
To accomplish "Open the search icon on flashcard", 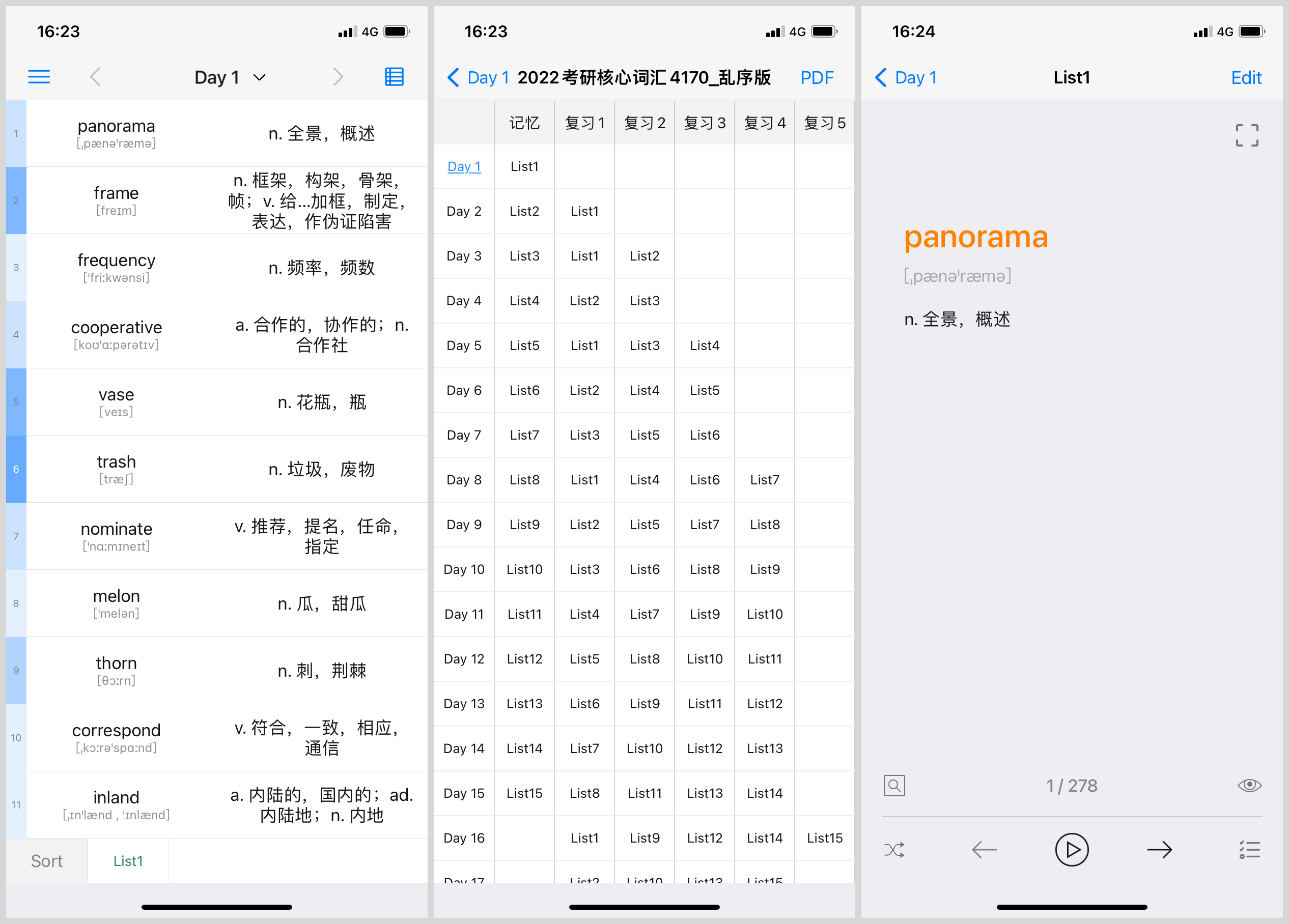I will (x=894, y=786).
